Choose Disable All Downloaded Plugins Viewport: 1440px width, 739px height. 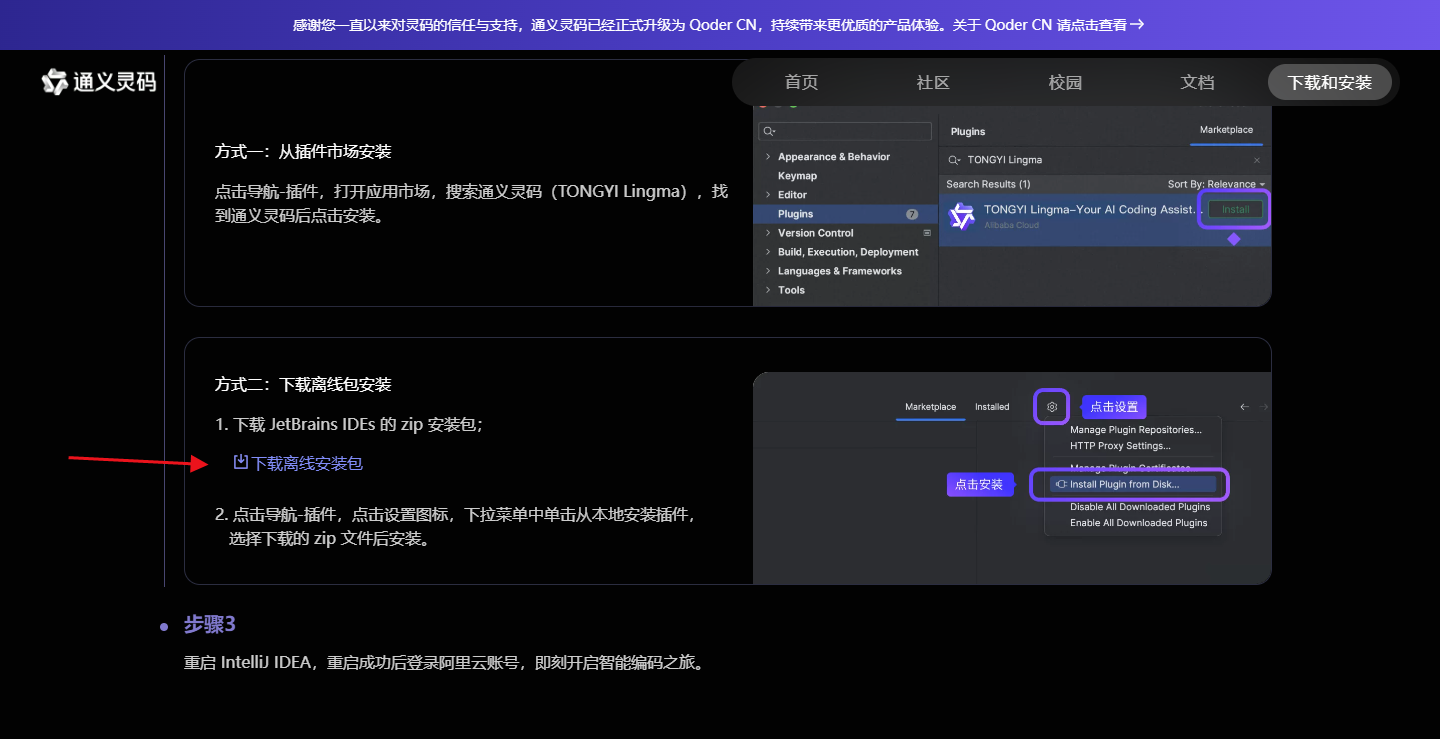(1140, 507)
